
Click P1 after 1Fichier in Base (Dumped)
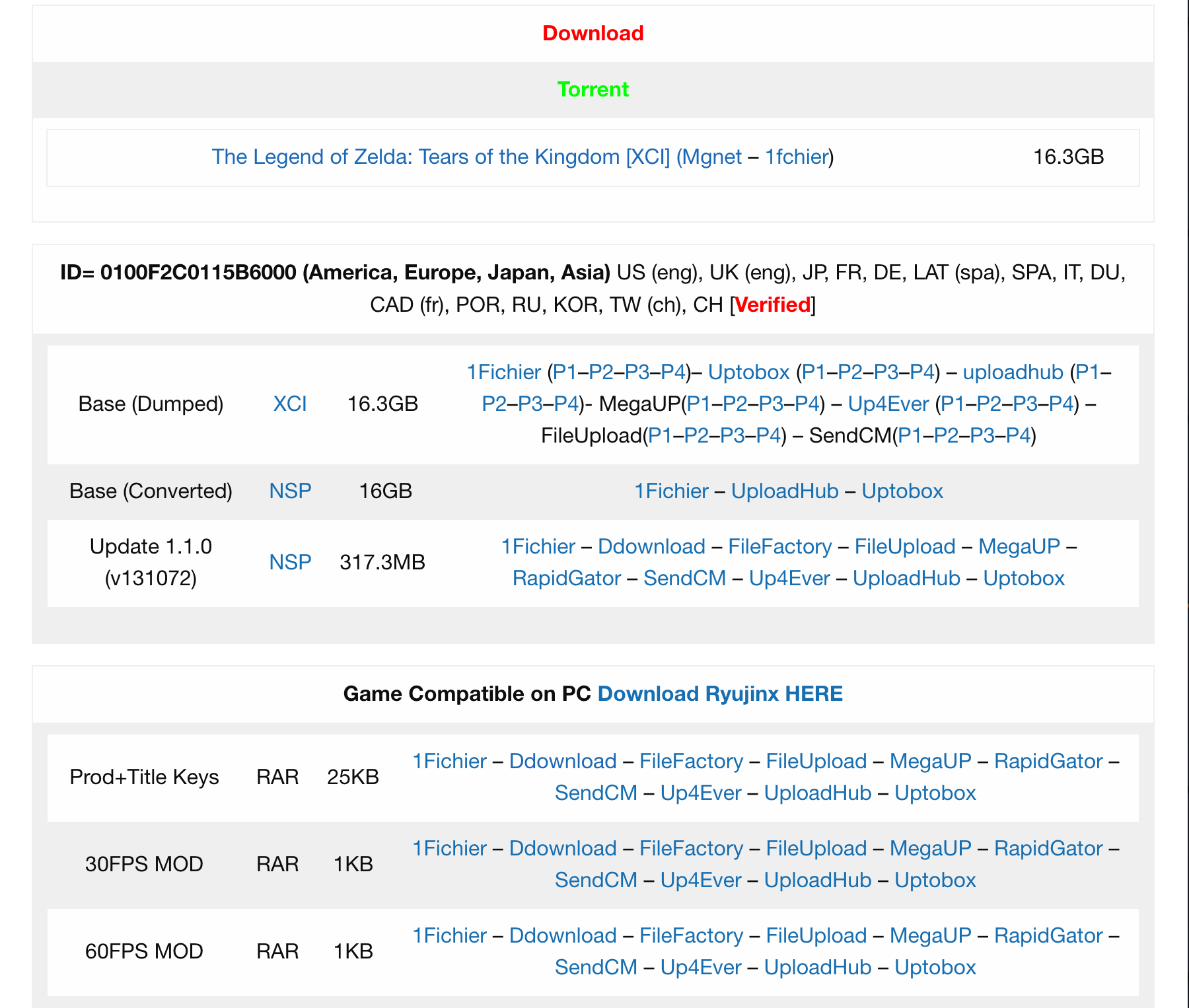tap(565, 372)
